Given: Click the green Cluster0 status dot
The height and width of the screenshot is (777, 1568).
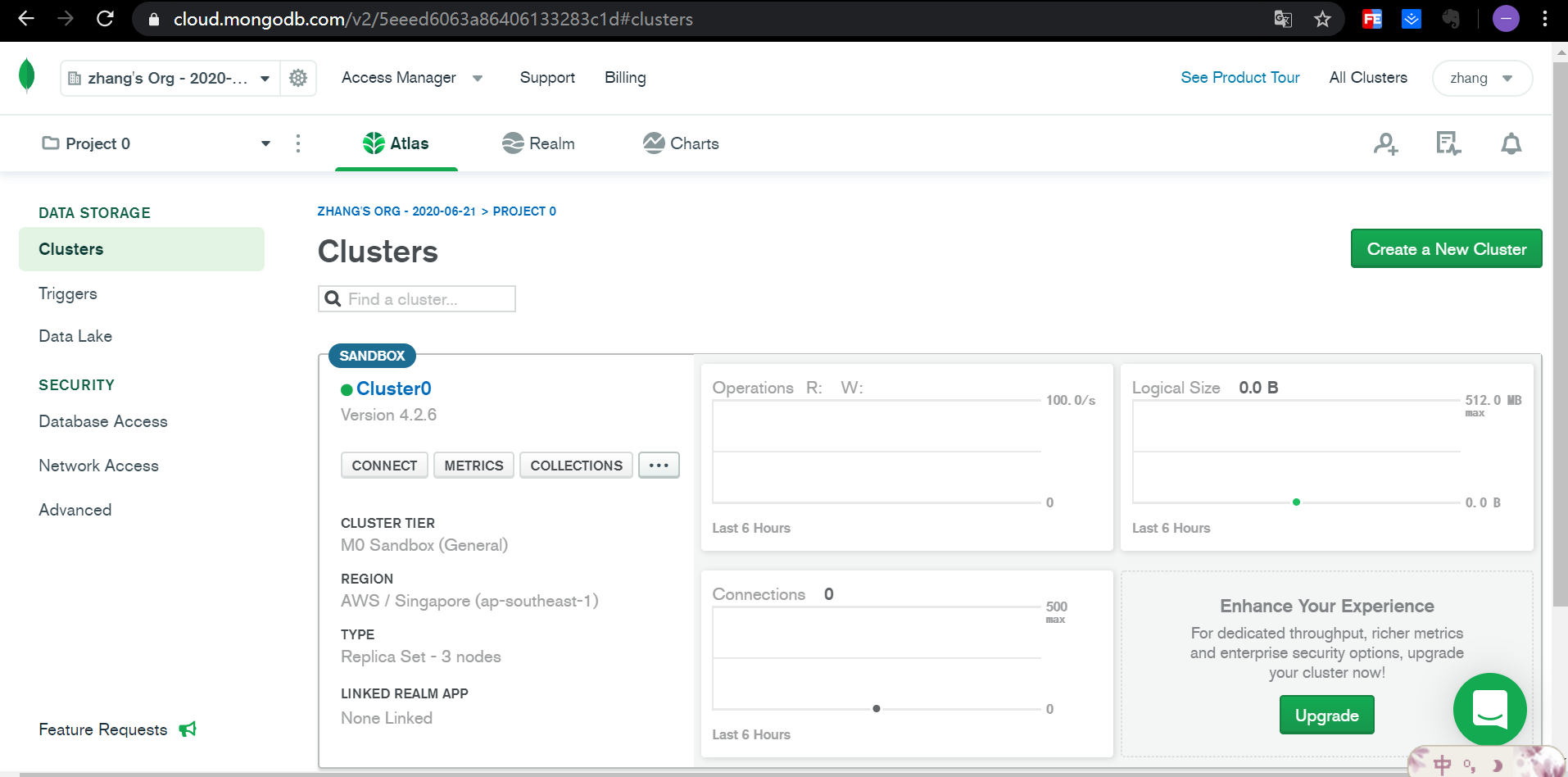Looking at the screenshot, I should pos(347,389).
